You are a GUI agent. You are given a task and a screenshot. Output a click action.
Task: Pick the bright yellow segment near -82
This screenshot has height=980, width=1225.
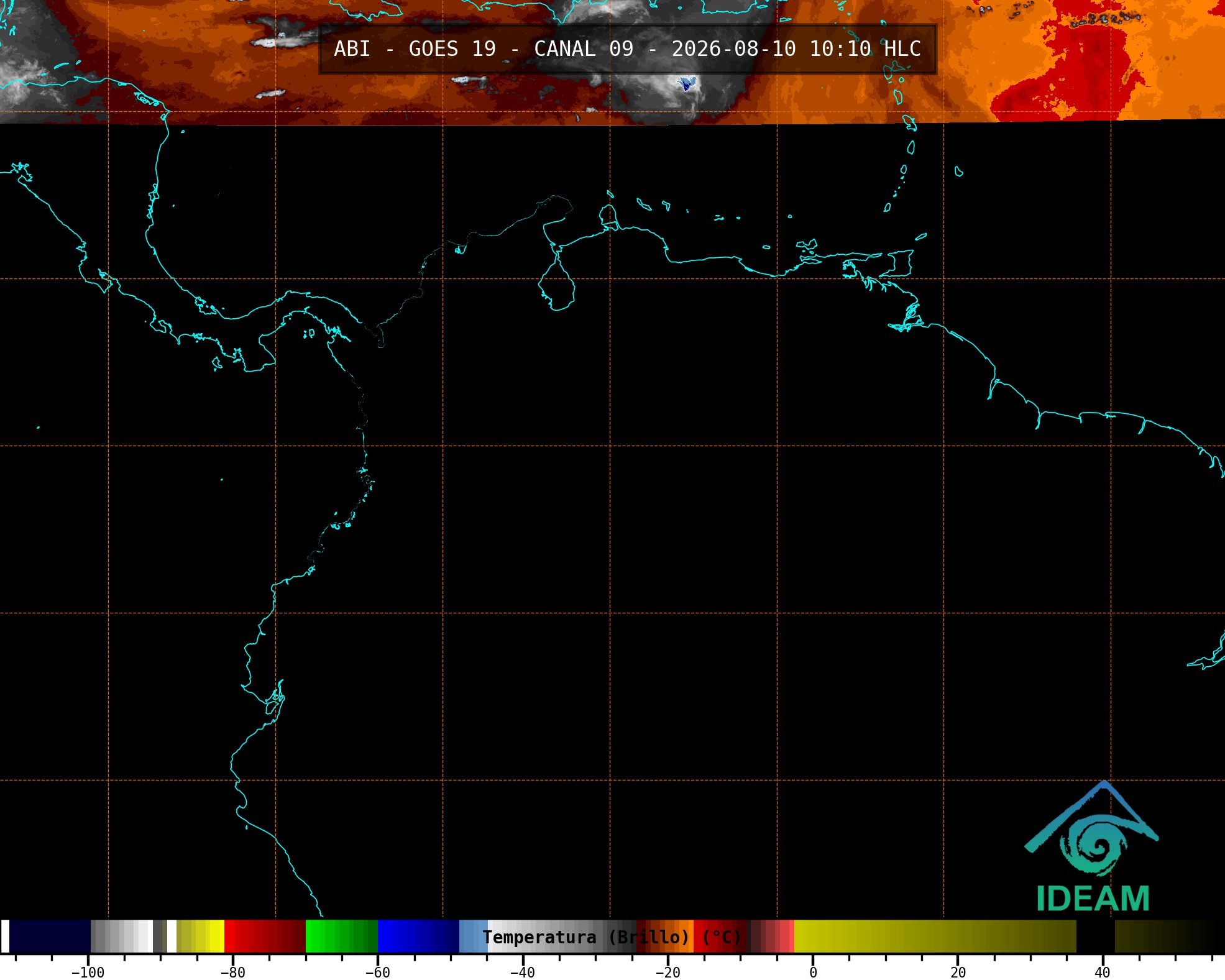pos(217,936)
